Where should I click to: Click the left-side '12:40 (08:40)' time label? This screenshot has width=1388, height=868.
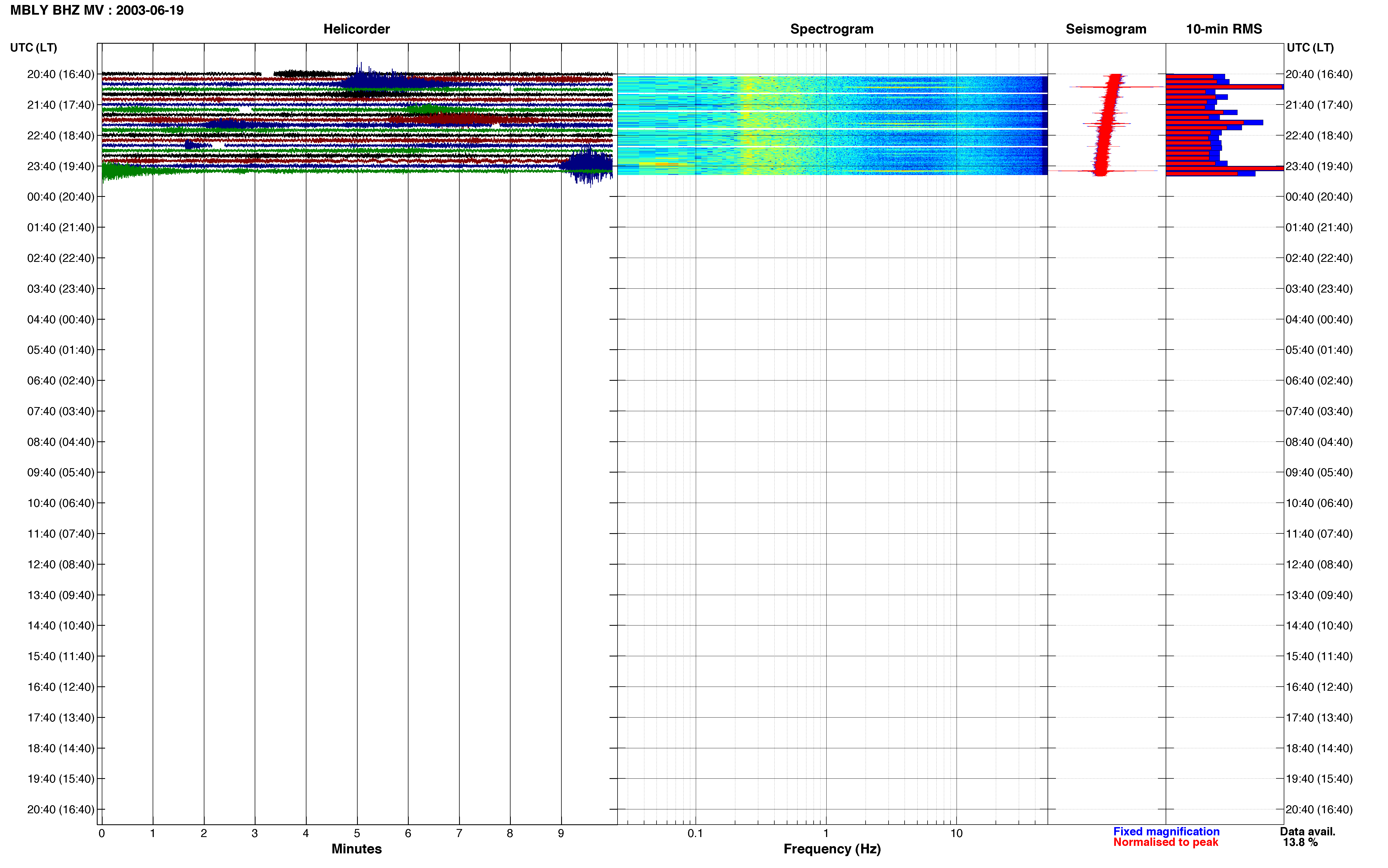pos(61,564)
